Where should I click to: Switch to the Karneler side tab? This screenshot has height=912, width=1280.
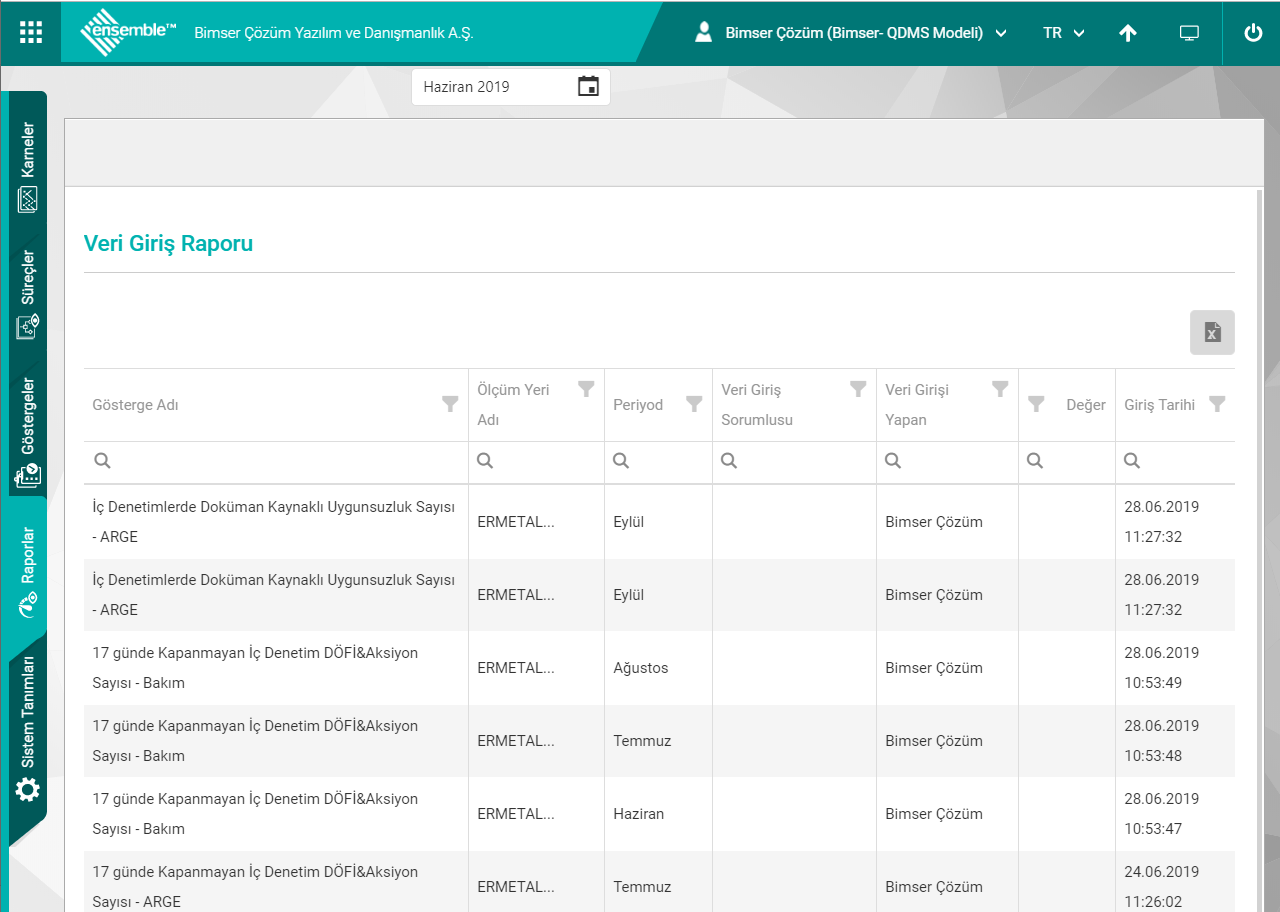[x=28, y=165]
